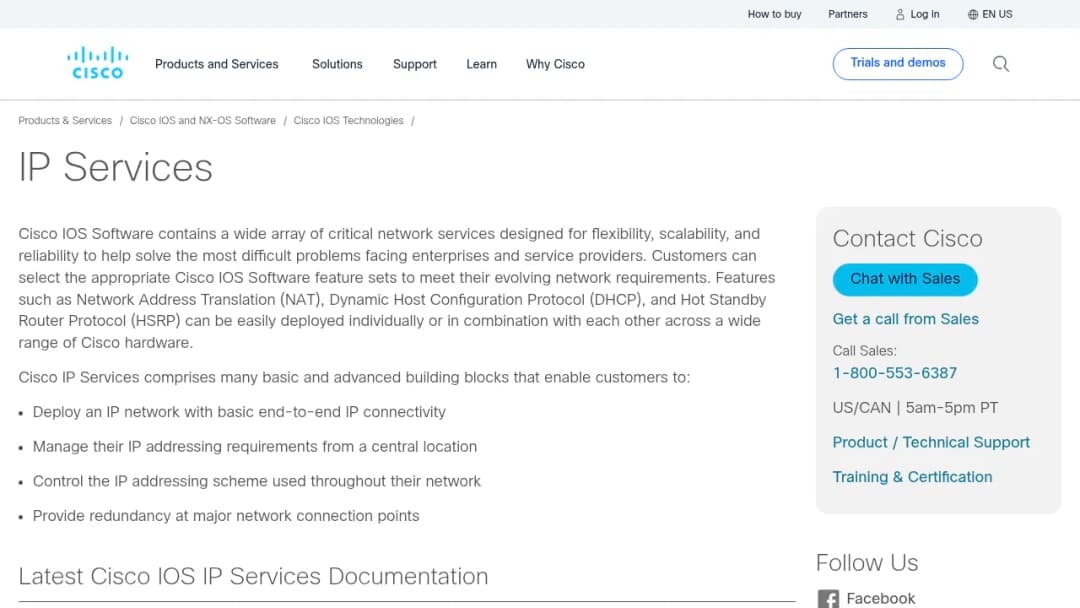This screenshot has width=1080, height=608.
Task: Click bullet 'Control the IP addressing scheme'
Action: click(x=256, y=481)
